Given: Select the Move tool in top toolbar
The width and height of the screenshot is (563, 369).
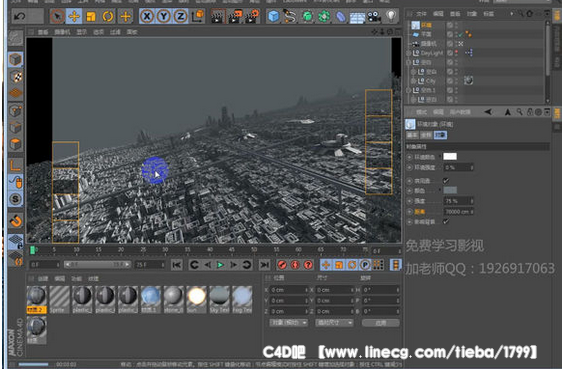Looking at the screenshot, I should point(74,16).
